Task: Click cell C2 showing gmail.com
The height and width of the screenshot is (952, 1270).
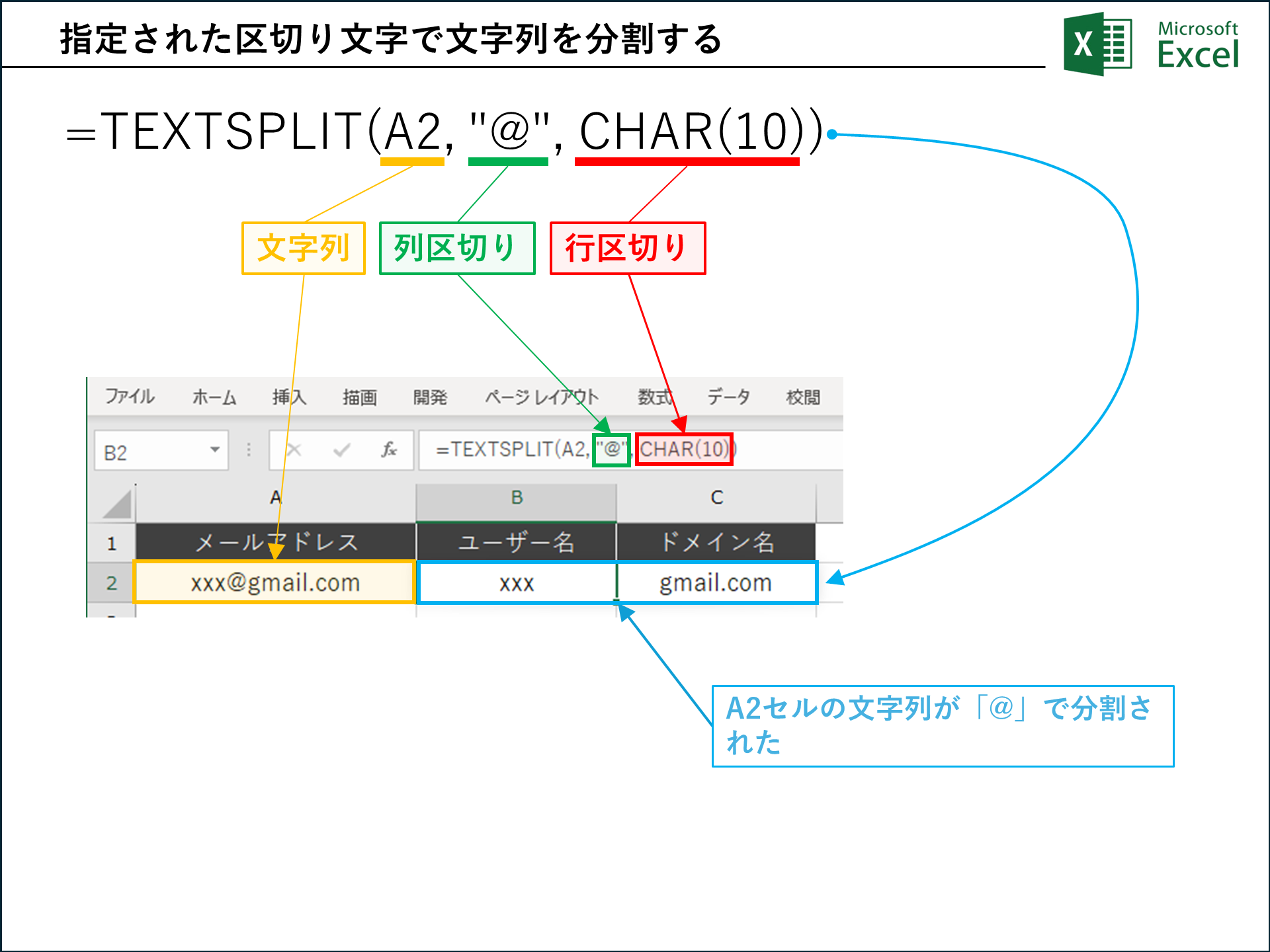Action: point(716,582)
